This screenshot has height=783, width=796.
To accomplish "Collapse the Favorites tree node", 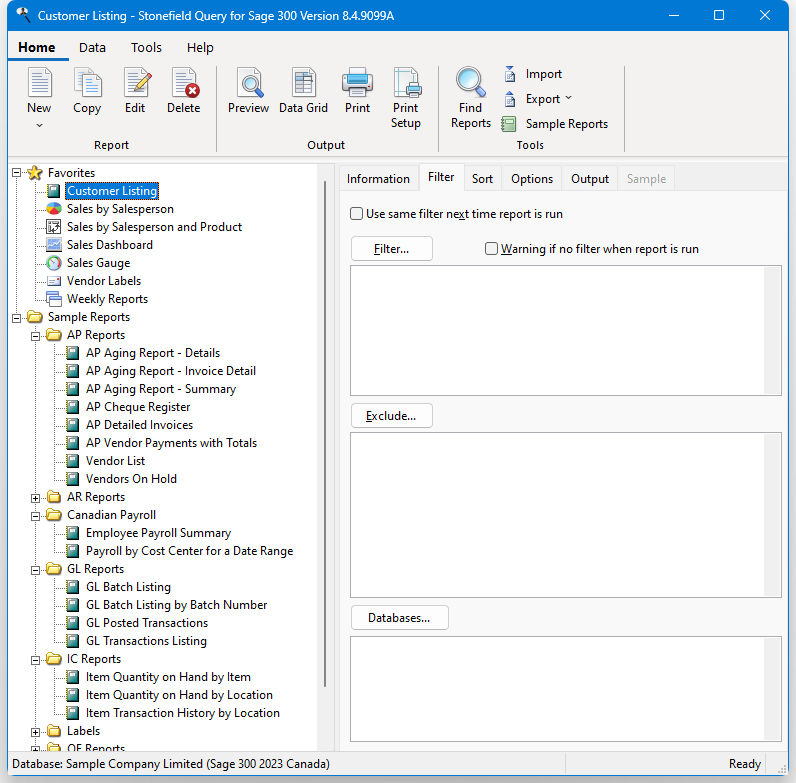I will pos(17,173).
